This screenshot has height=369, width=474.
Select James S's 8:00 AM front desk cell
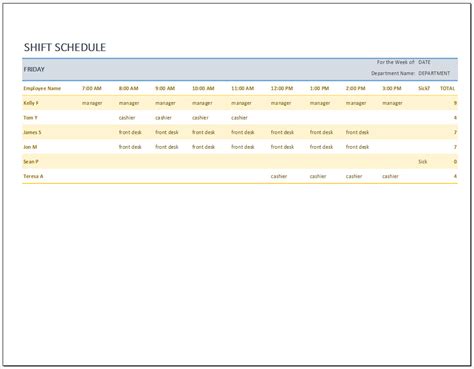point(130,132)
